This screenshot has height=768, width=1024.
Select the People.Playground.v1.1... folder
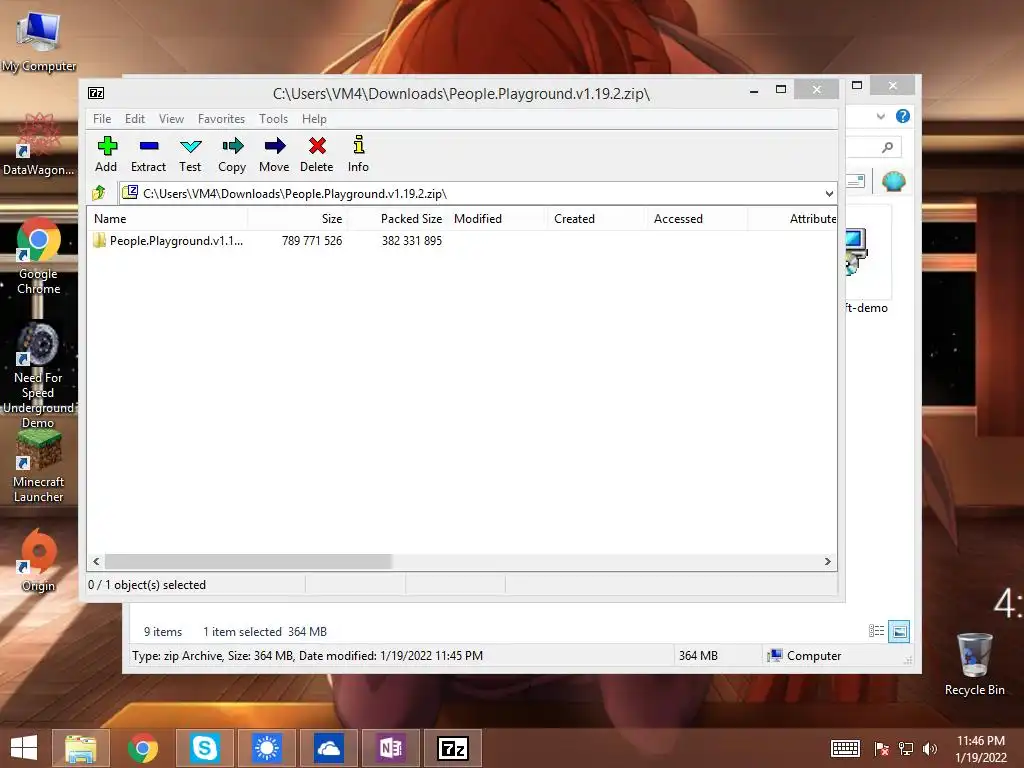[x=168, y=240]
